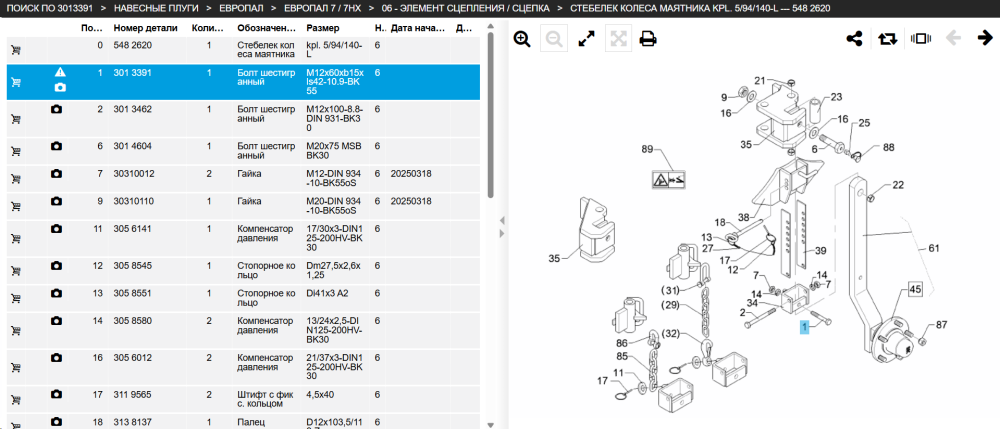This screenshot has width=1000, height=429.
Task: Click the rotate/swap arrows icon
Action: coord(886,39)
